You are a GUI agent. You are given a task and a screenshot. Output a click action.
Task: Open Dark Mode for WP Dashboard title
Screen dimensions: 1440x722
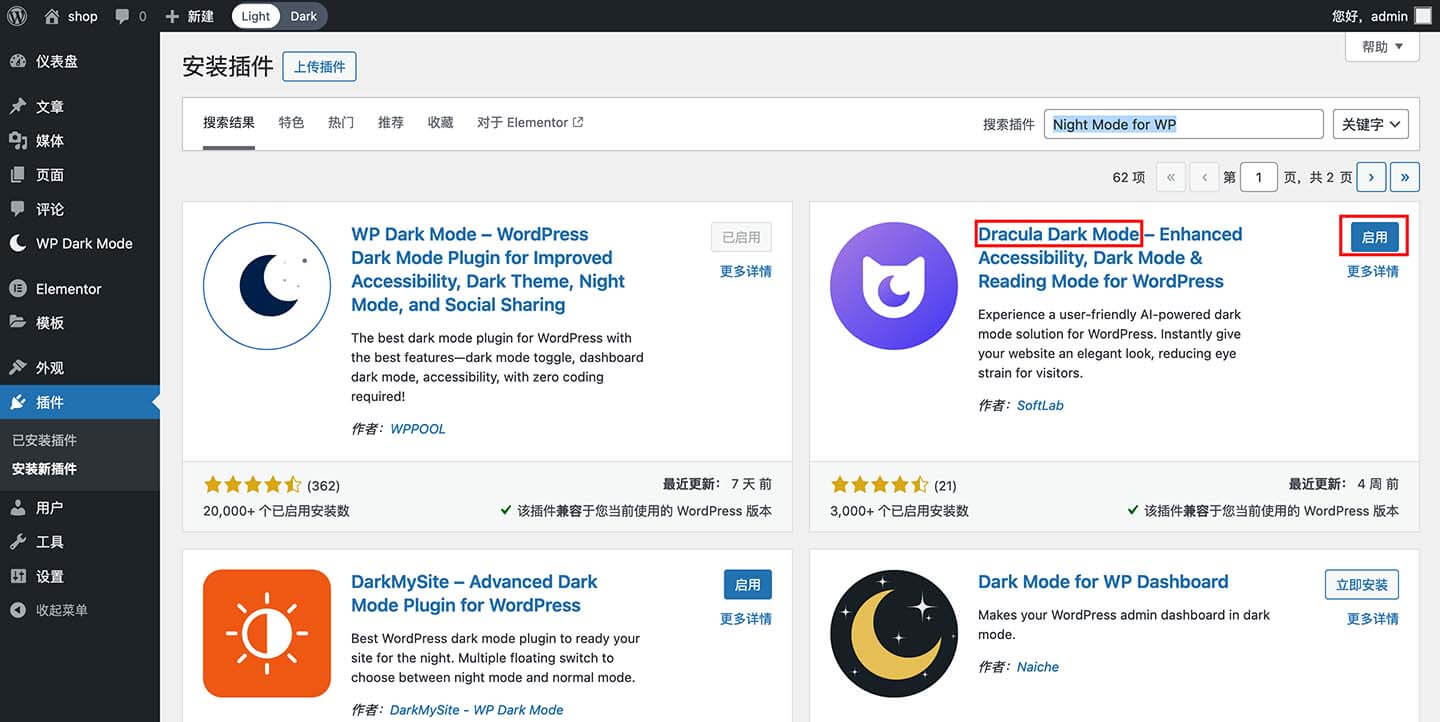(1103, 582)
